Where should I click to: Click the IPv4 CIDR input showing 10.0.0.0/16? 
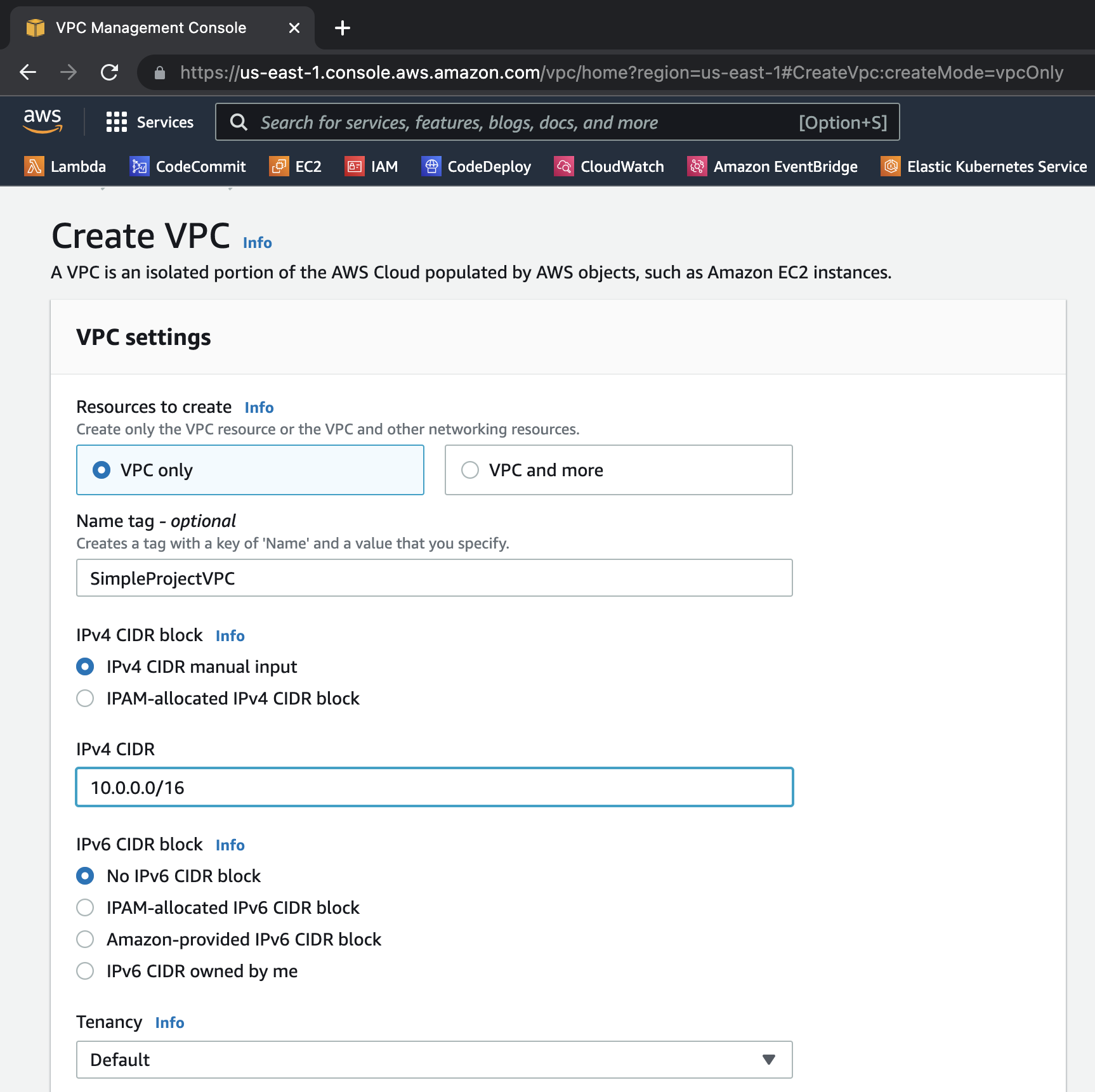(x=434, y=787)
